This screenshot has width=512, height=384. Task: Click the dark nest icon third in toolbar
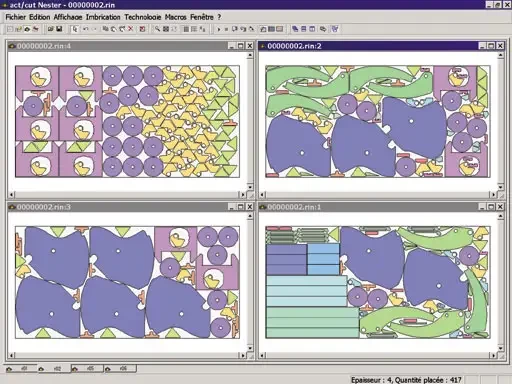(27, 29)
